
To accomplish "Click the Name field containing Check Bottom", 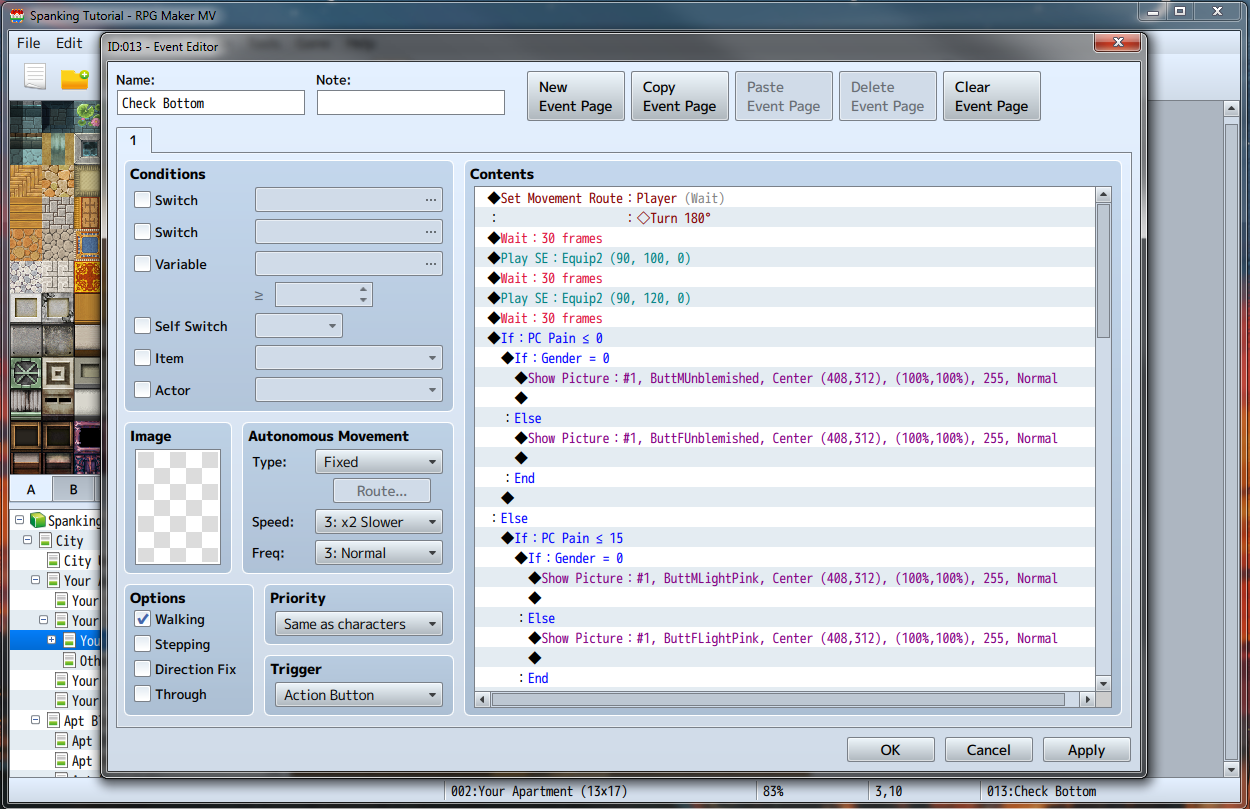I will [x=211, y=103].
